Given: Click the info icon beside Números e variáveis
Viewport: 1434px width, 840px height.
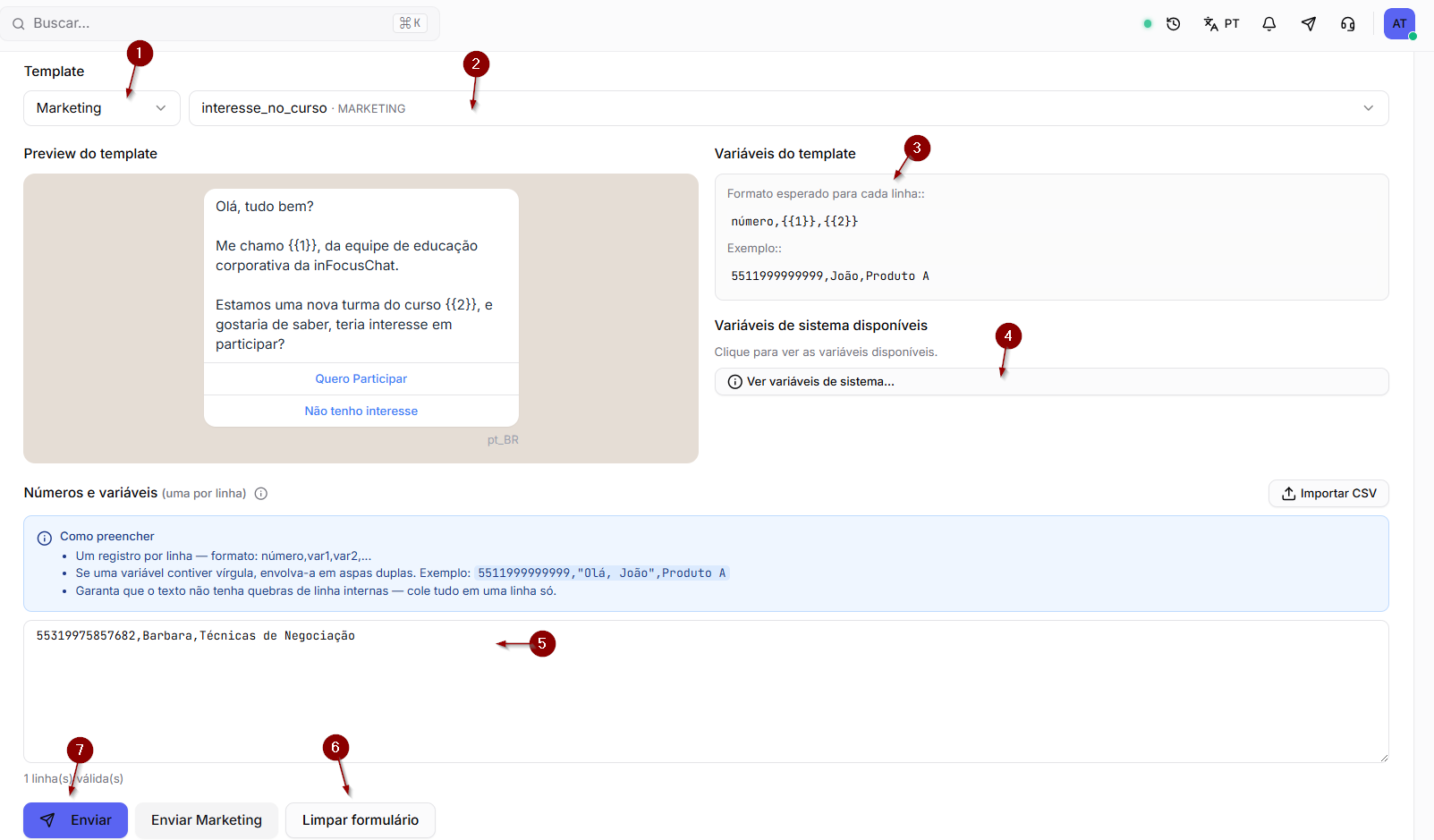Looking at the screenshot, I should pos(261,494).
